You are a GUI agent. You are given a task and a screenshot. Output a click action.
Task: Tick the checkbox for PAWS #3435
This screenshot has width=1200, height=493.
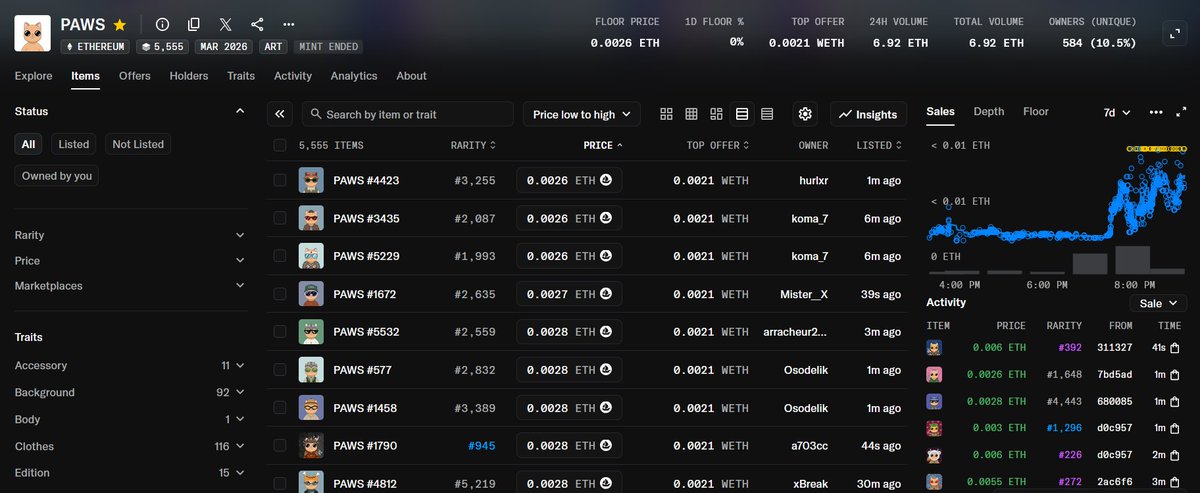(x=280, y=219)
